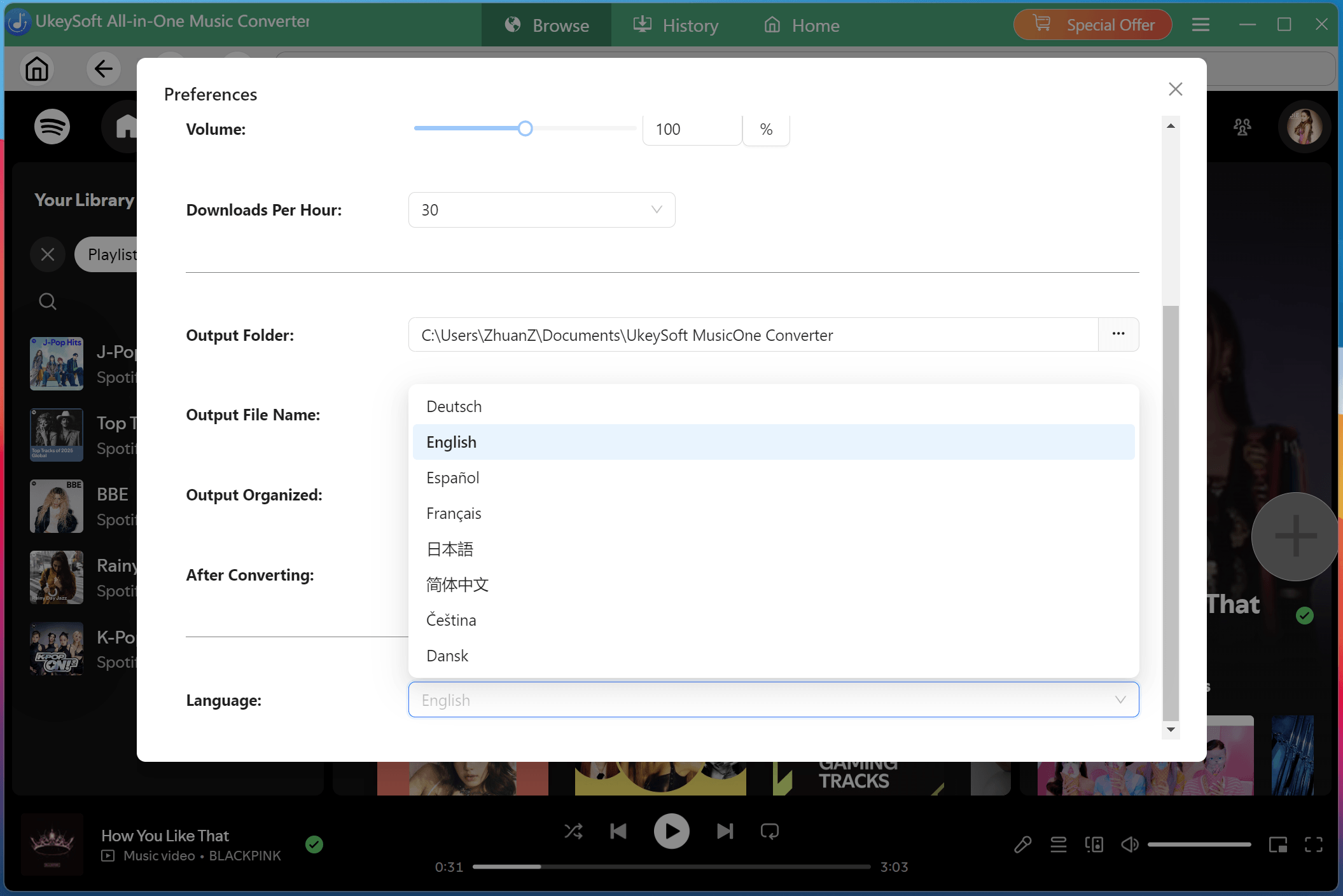
Task: Select Español from the language list
Action: [452, 478]
